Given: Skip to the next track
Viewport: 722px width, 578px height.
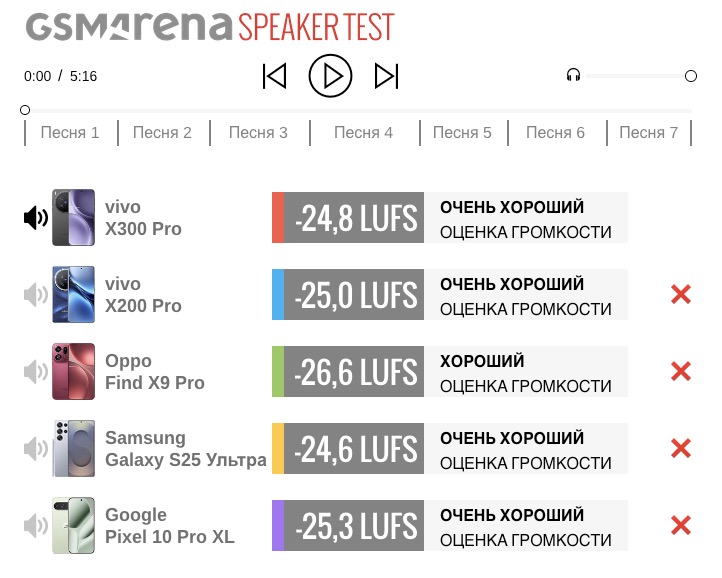Looking at the screenshot, I should click(x=386, y=76).
